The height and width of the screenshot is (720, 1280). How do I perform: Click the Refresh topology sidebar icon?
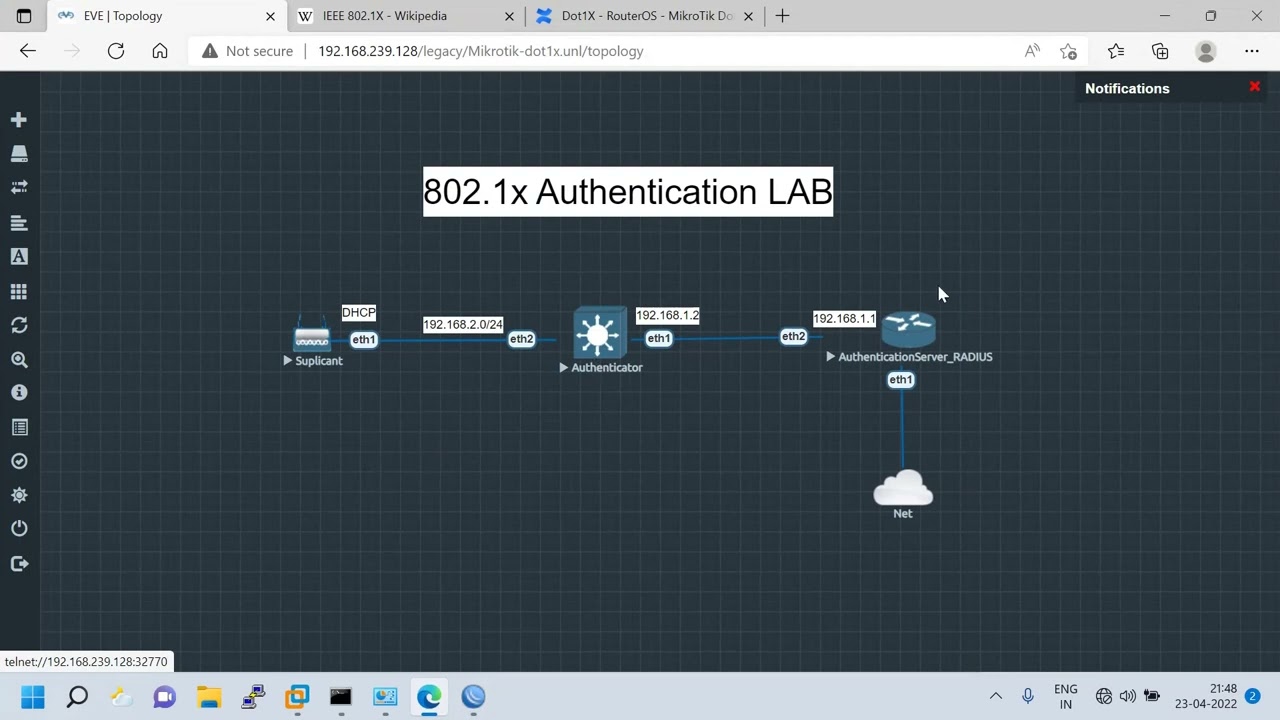(19, 325)
